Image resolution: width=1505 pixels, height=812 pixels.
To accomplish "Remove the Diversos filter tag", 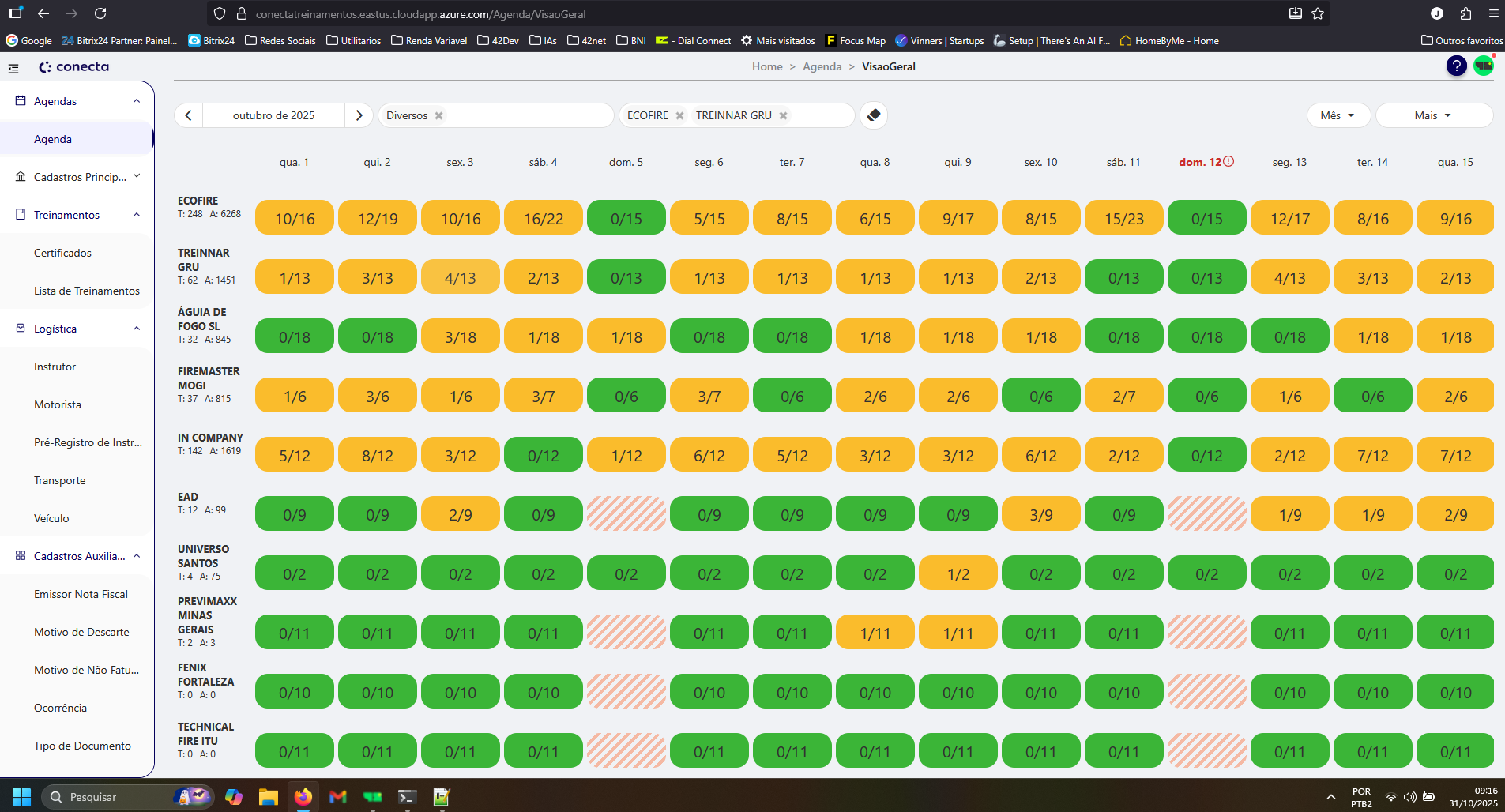I will pos(439,115).
